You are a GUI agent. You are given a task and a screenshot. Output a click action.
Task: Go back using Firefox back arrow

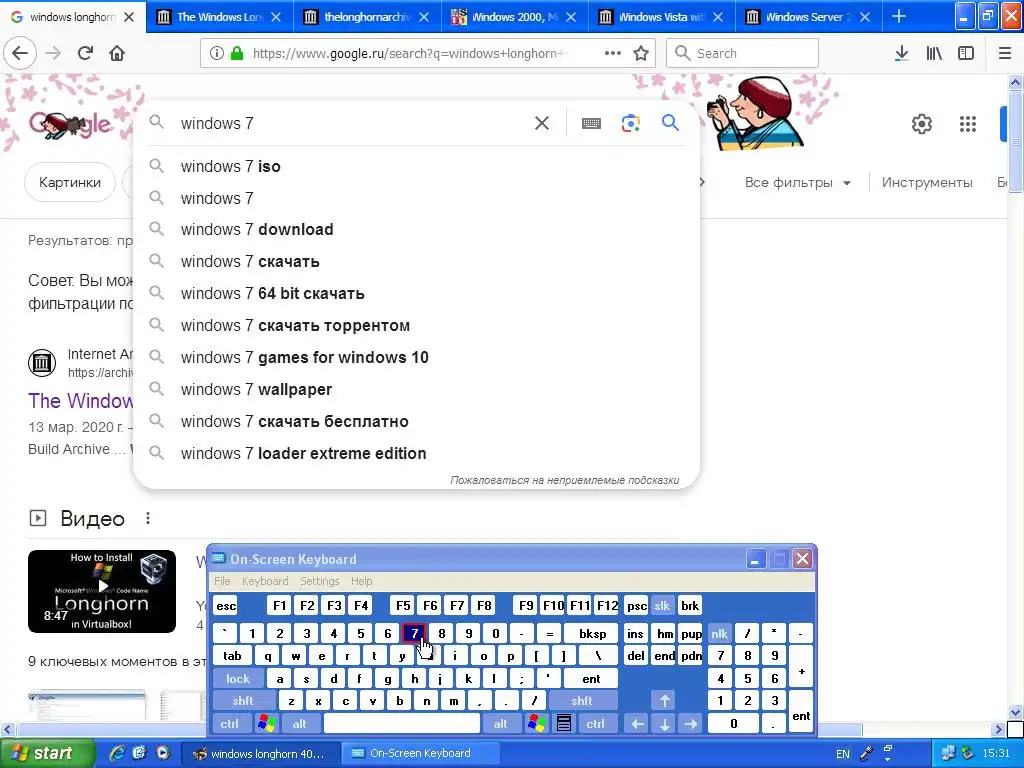pos(20,53)
